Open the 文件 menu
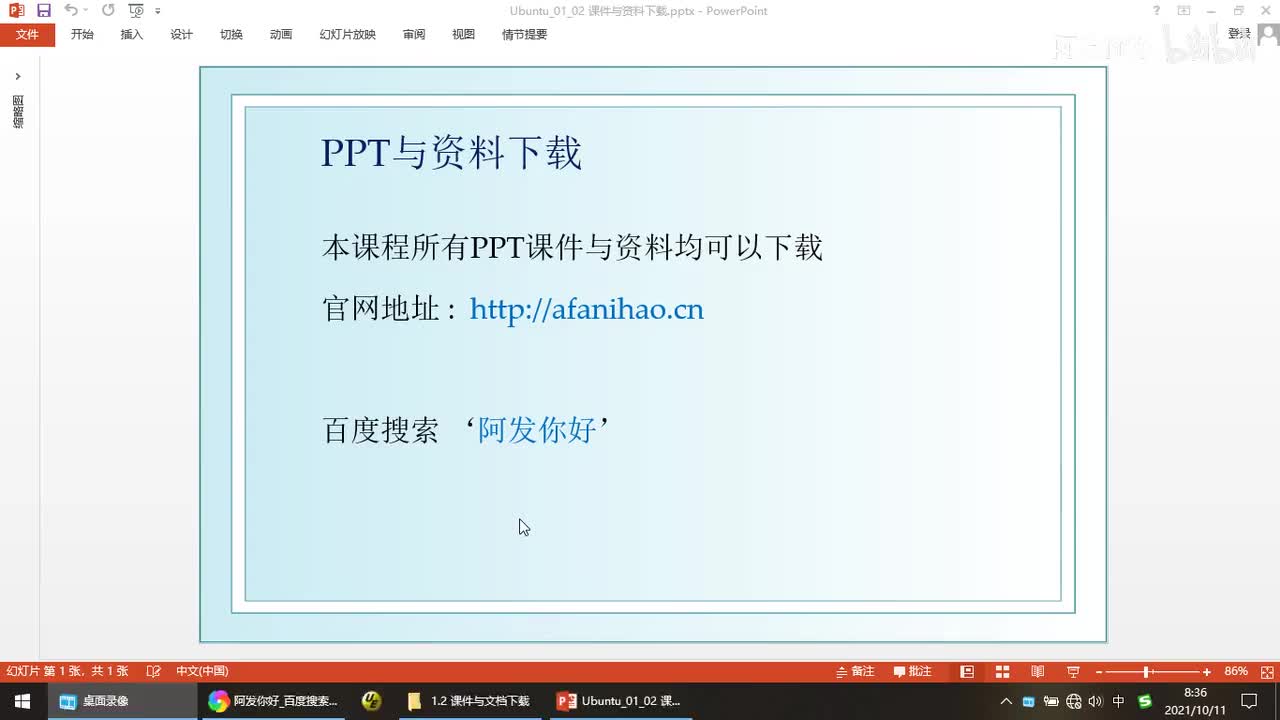Screen dimensions: 1280x720 27,34
